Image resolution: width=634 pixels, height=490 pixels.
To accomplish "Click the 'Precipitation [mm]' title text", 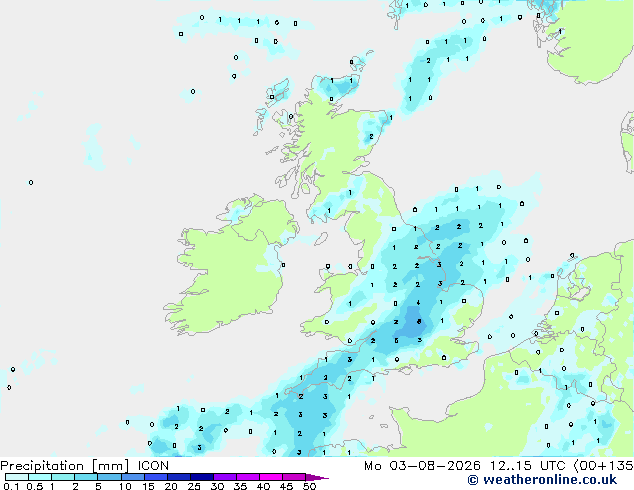I will pos(65,466).
